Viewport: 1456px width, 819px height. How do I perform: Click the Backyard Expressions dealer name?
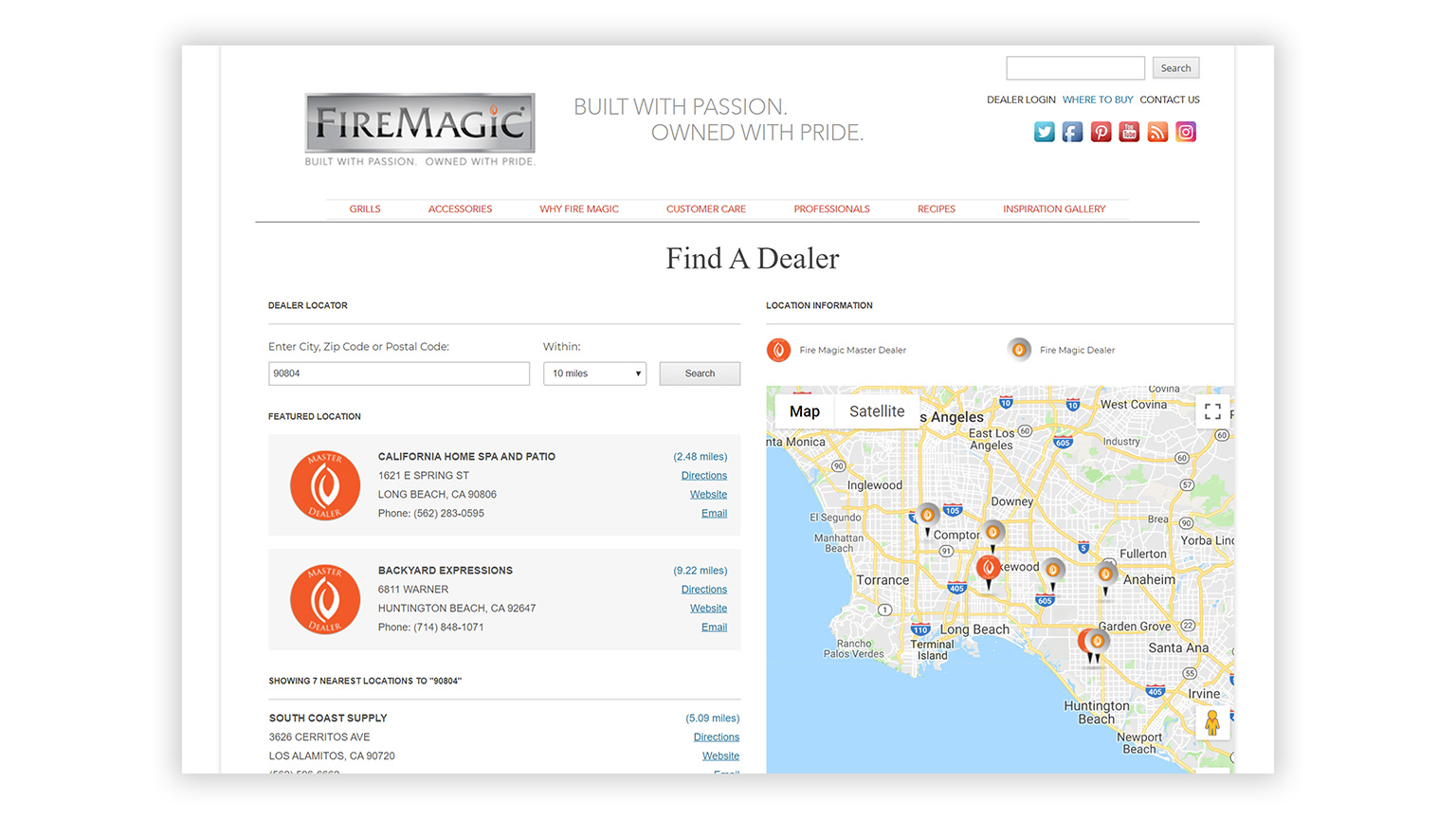click(446, 571)
